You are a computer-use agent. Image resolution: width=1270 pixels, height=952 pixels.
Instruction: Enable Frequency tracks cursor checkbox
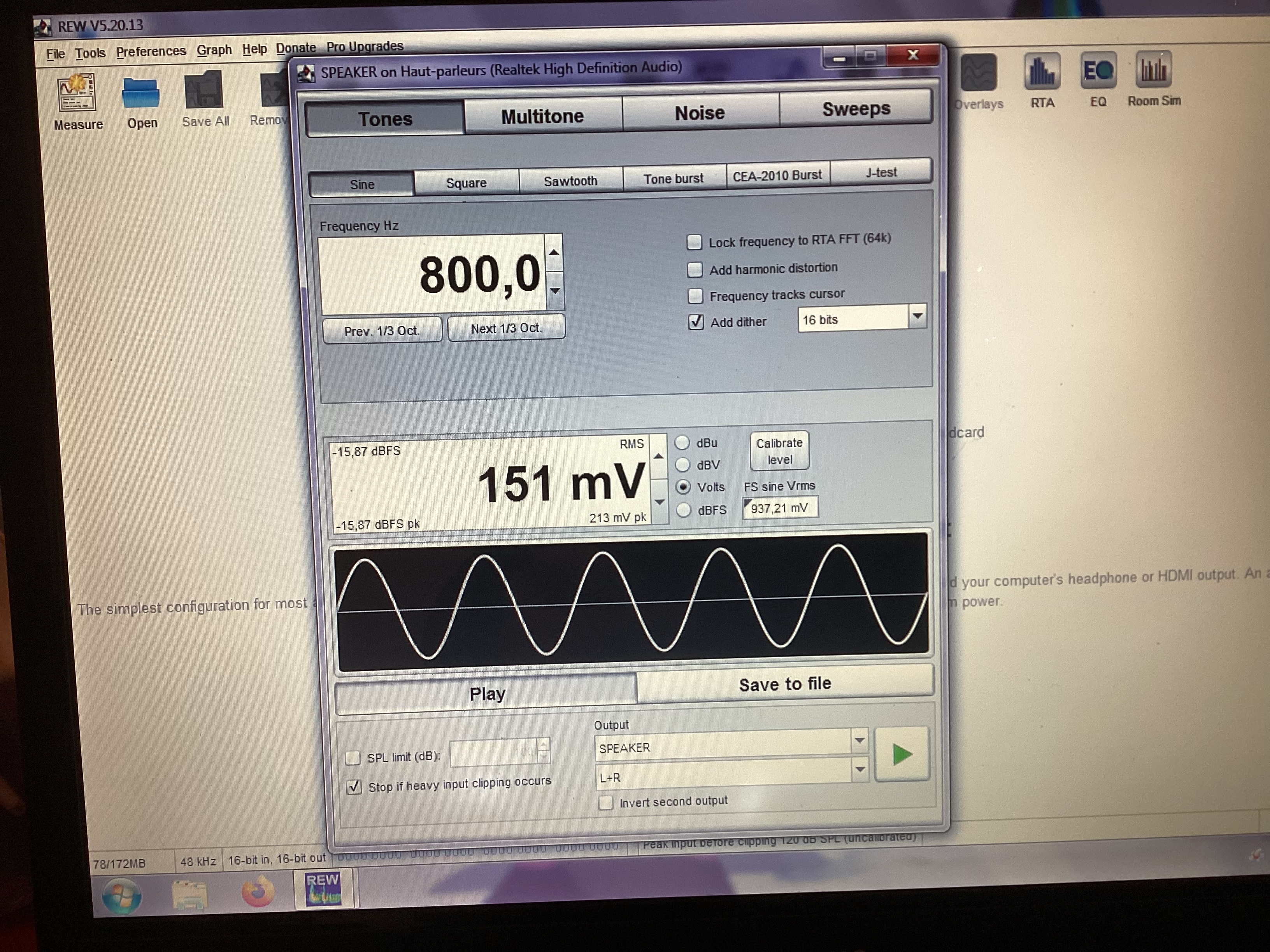point(695,296)
